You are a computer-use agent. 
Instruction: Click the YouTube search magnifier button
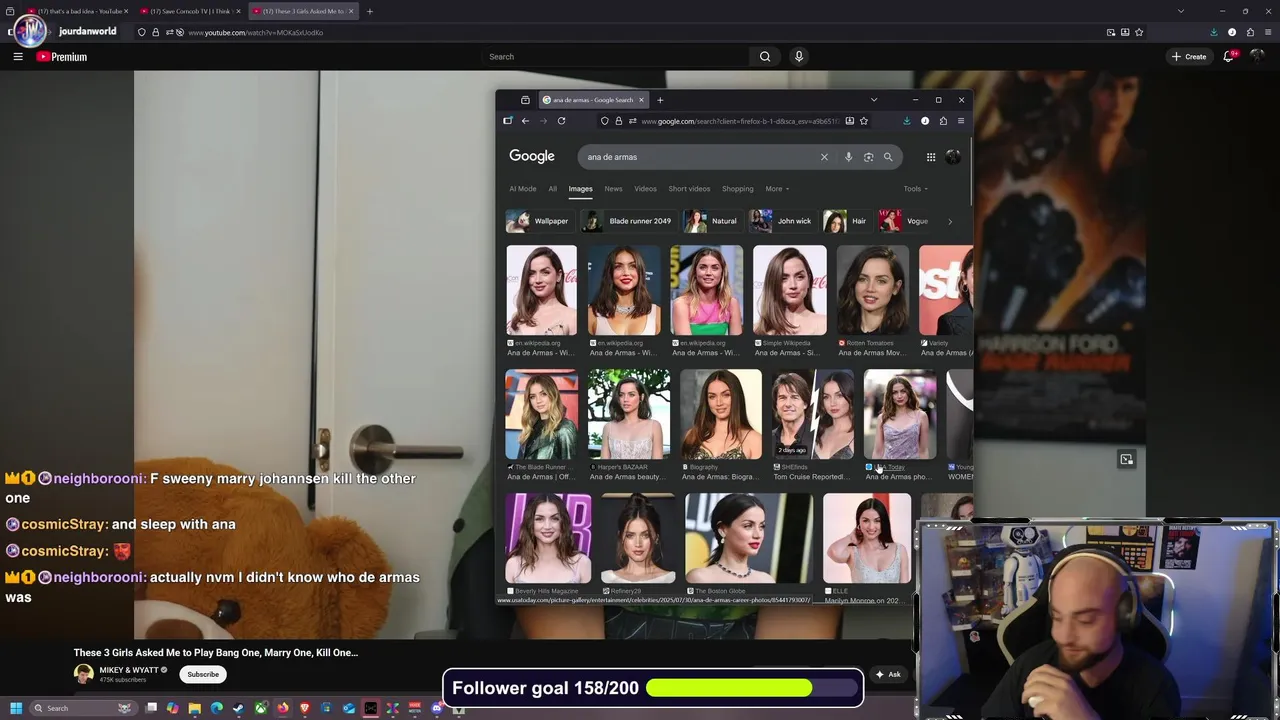765,57
